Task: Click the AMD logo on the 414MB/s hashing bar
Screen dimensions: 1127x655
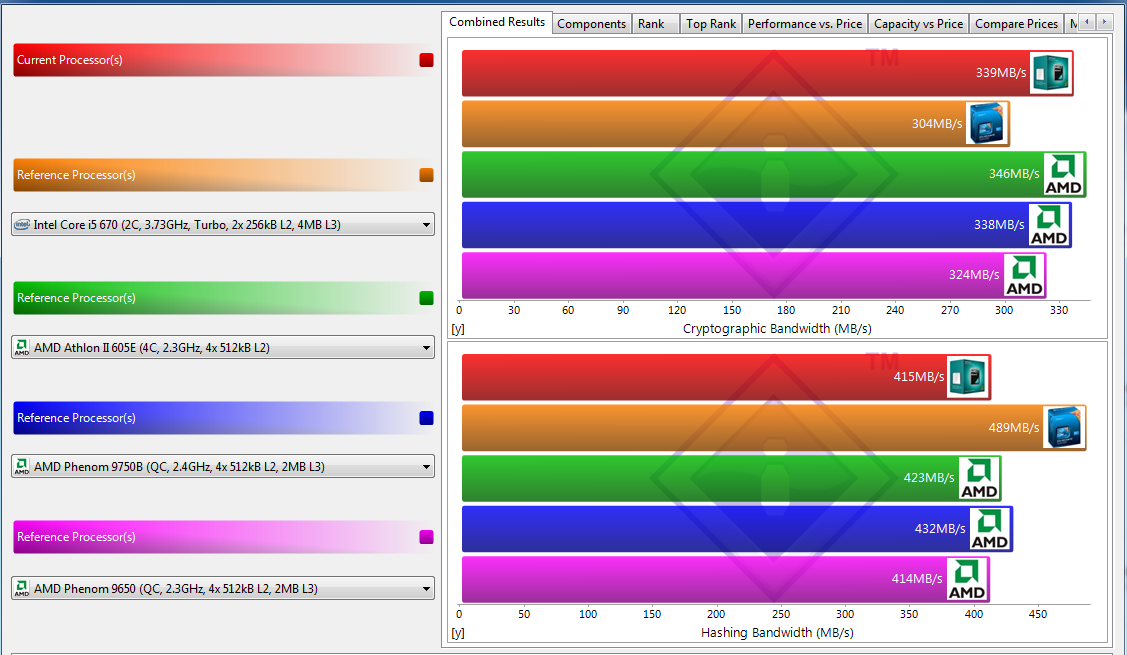Action: coord(967,579)
